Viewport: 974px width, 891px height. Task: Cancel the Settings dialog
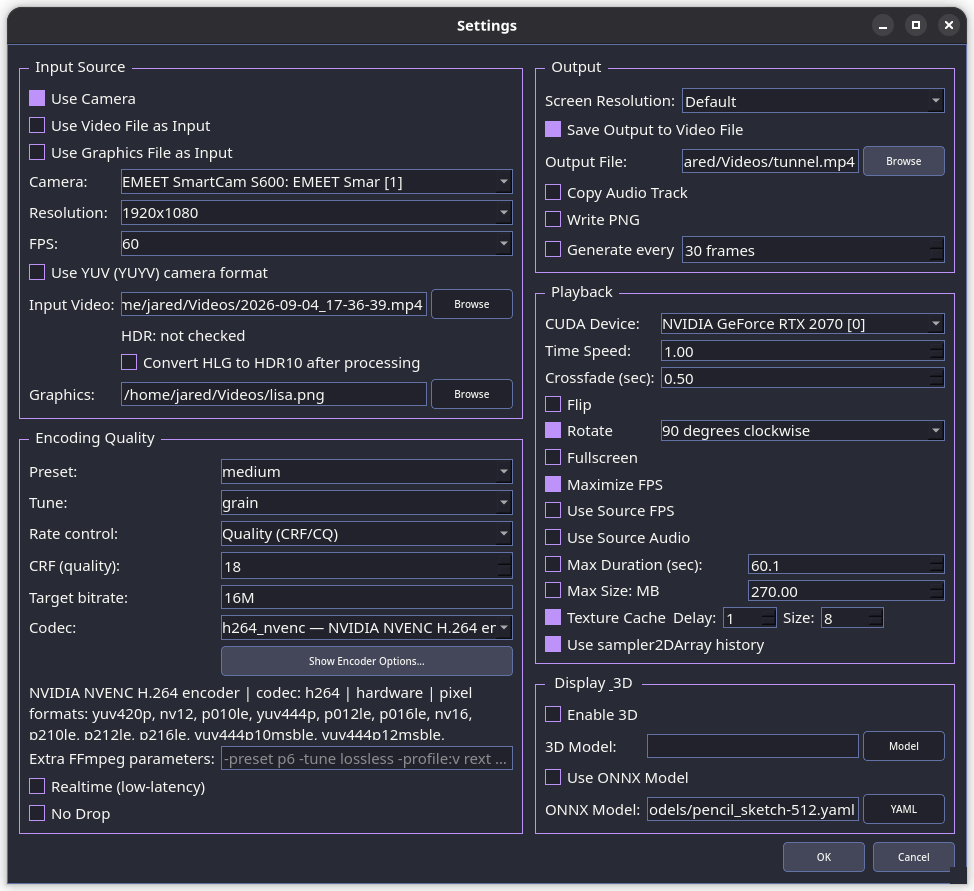pyautogui.click(x=914, y=857)
